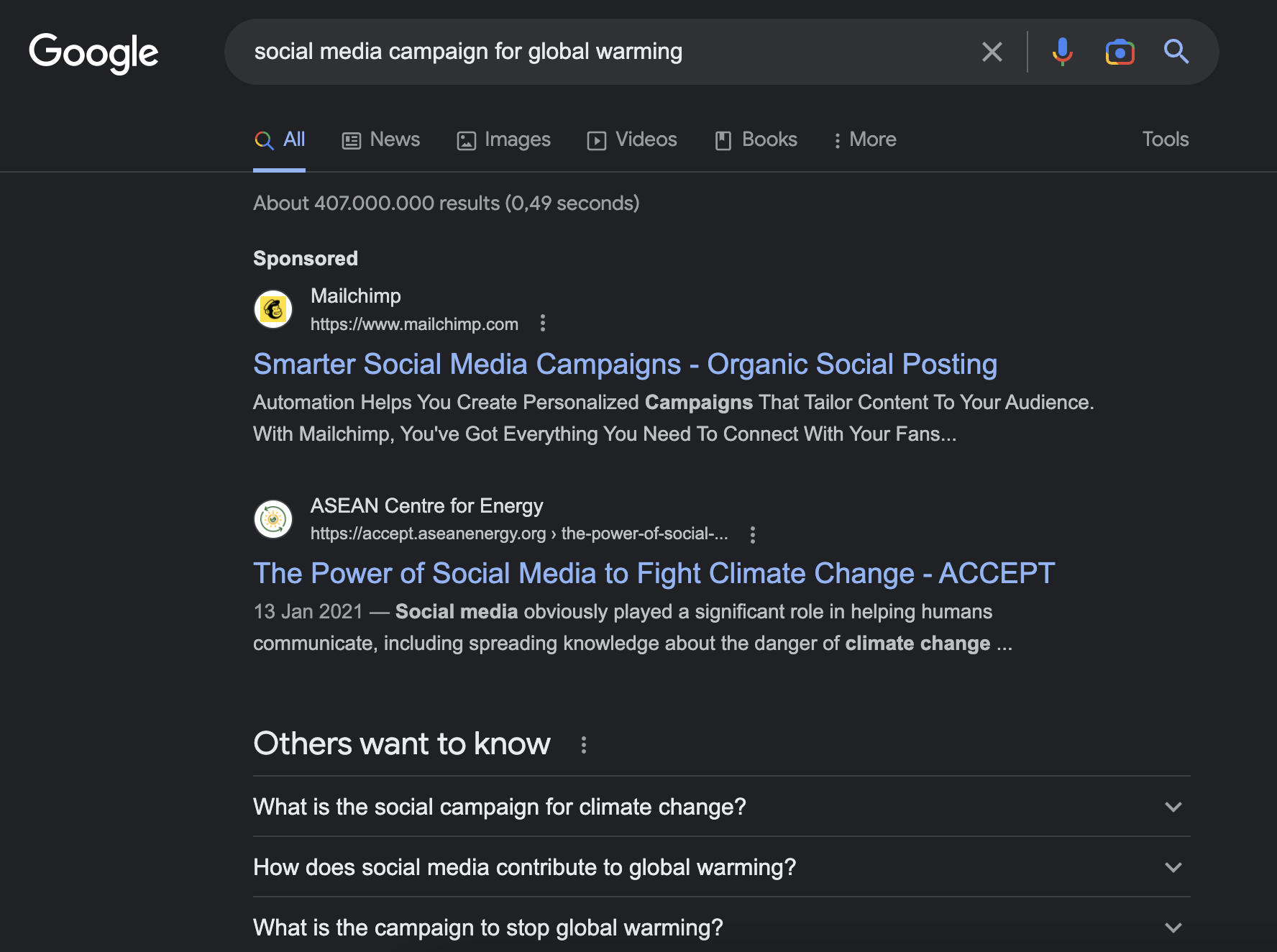The image size is (1277, 952).
Task: Open 'The Power of Social Media to Fight Climate Change'
Action: 653,573
